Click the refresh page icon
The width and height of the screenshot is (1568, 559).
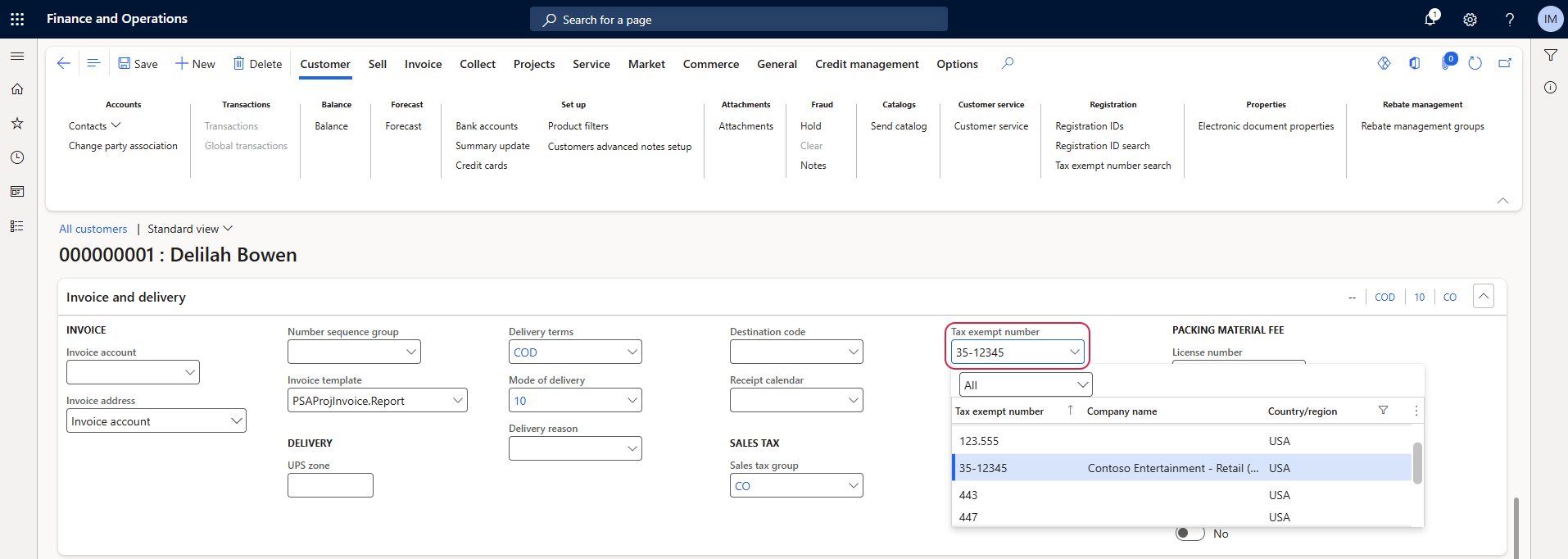point(1475,63)
